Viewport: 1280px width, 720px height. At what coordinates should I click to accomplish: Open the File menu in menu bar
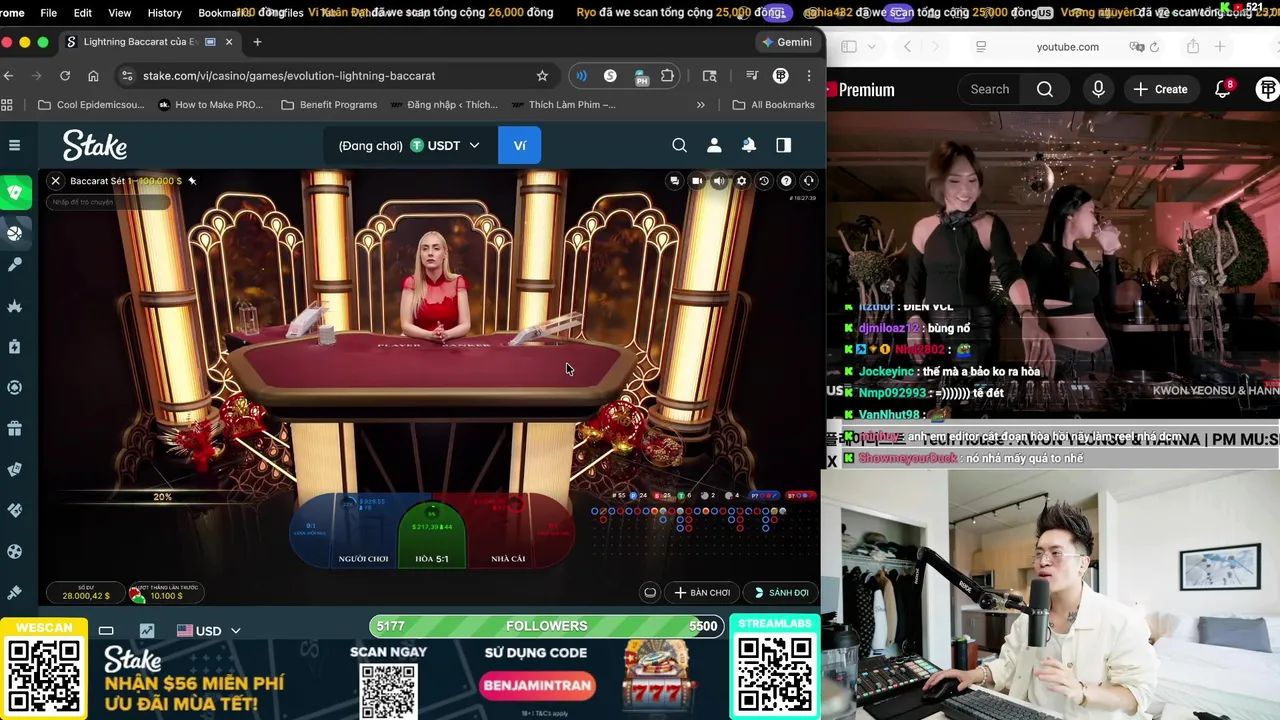point(48,13)
